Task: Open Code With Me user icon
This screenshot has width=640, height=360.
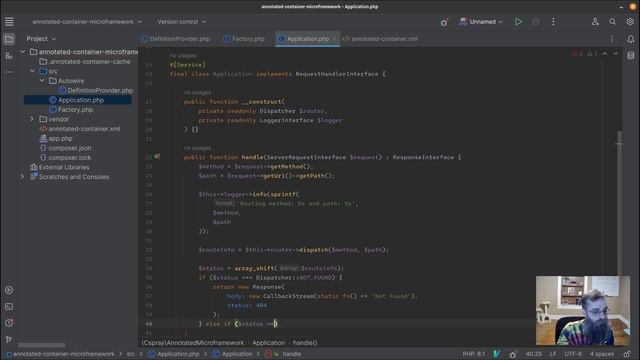Action: (x=596, y=22)
